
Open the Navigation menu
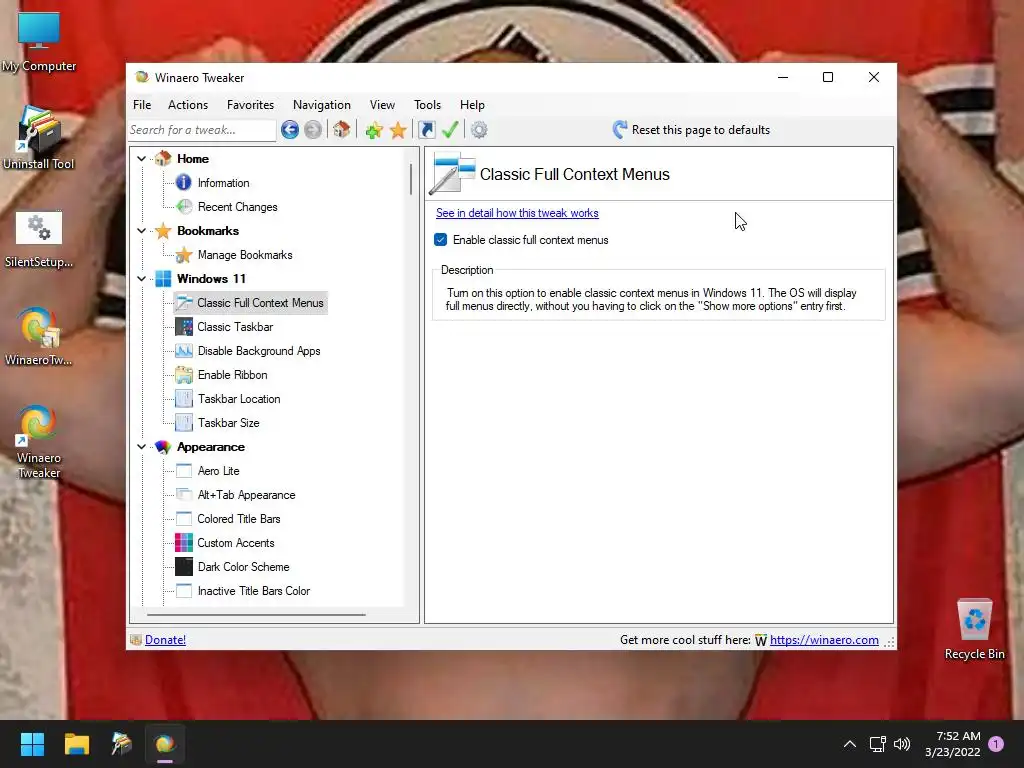tap(321, 104)
